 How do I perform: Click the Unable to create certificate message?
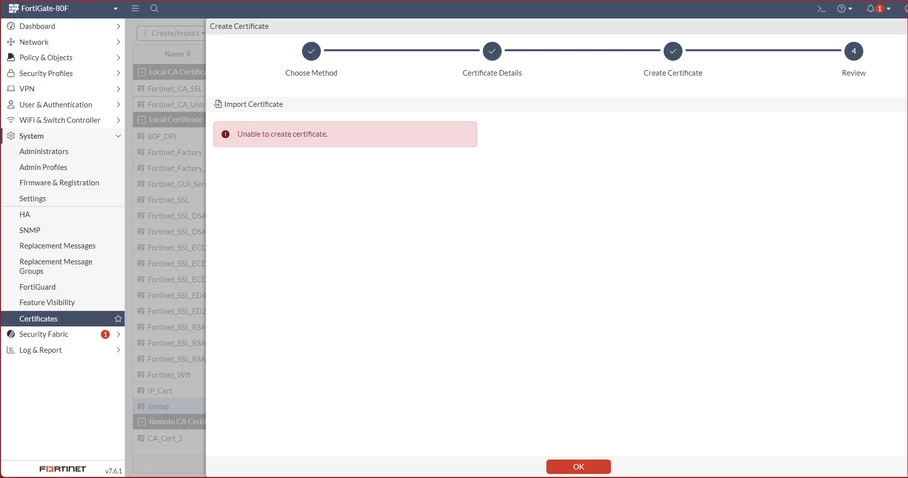(x=283, y=134)
